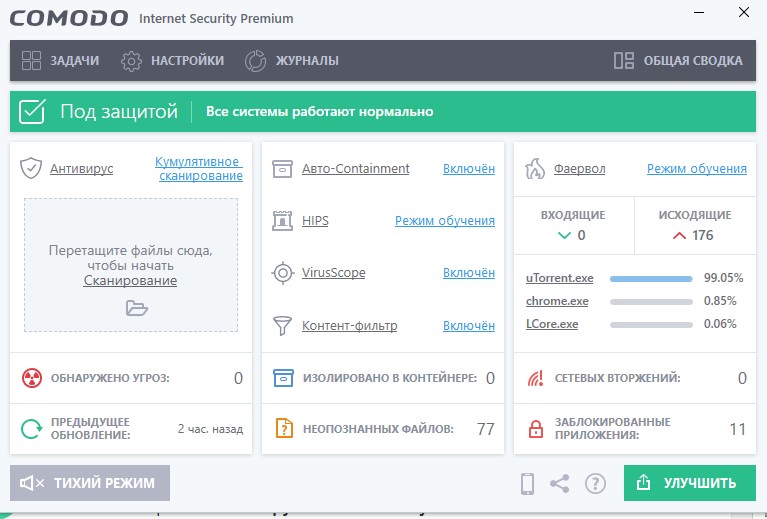Click the radiation icon for detected threats

[32, 378]
